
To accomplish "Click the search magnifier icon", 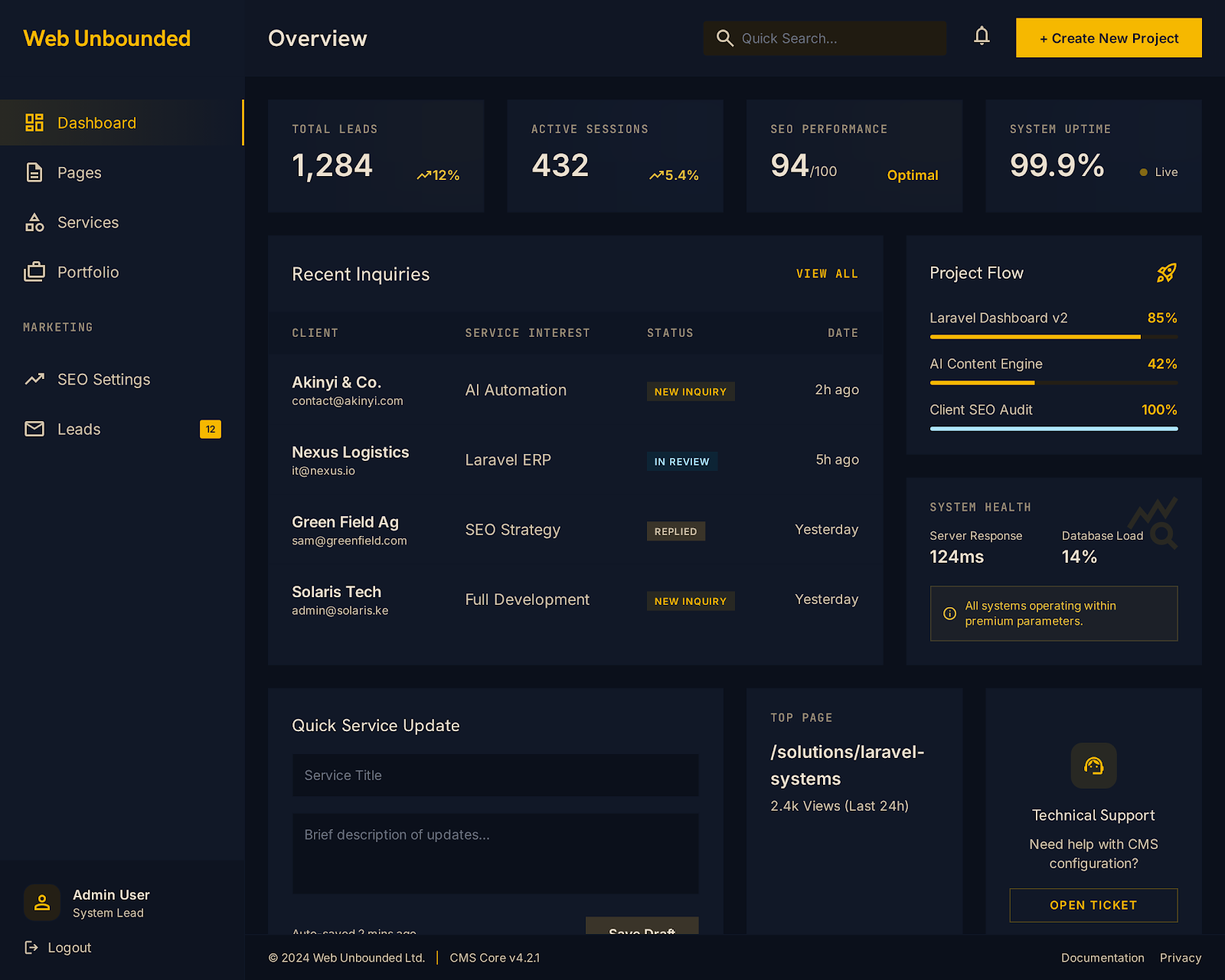I will click(x=724, y=38).
